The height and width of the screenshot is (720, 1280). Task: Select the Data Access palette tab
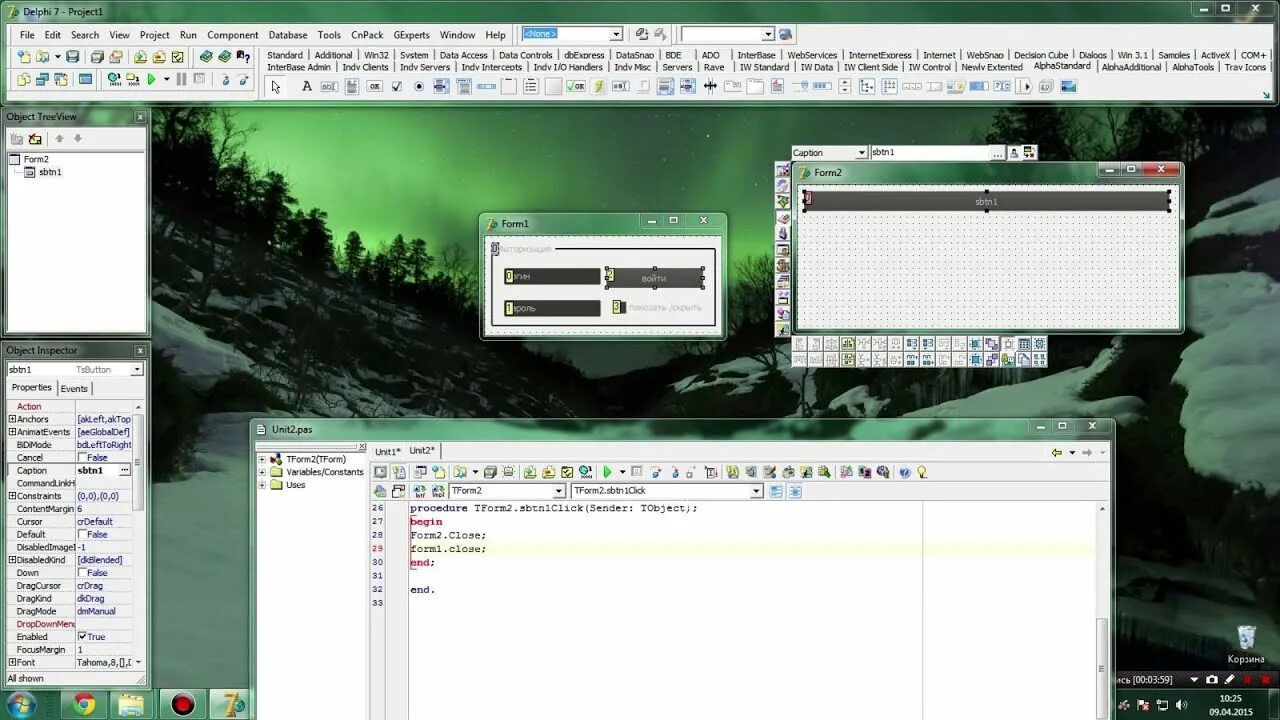(x=463, y=55)
